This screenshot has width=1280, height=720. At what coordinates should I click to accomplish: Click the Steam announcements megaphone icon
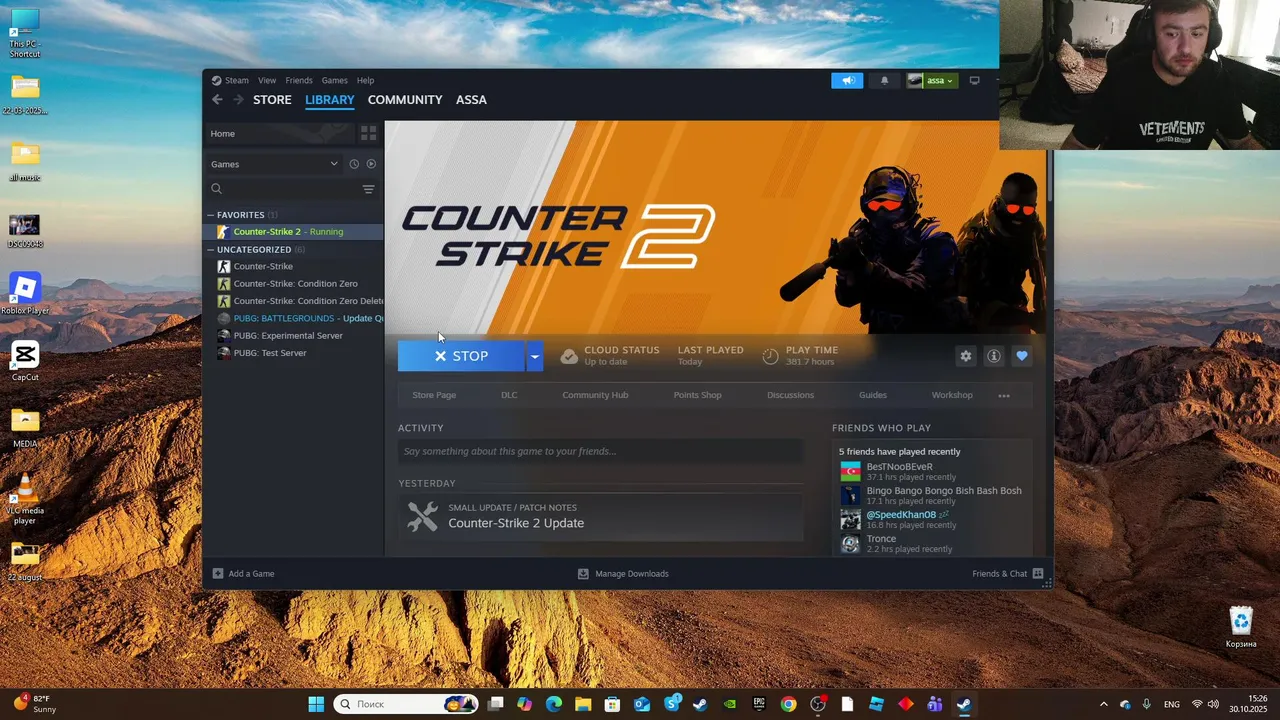tap(847, 81)
